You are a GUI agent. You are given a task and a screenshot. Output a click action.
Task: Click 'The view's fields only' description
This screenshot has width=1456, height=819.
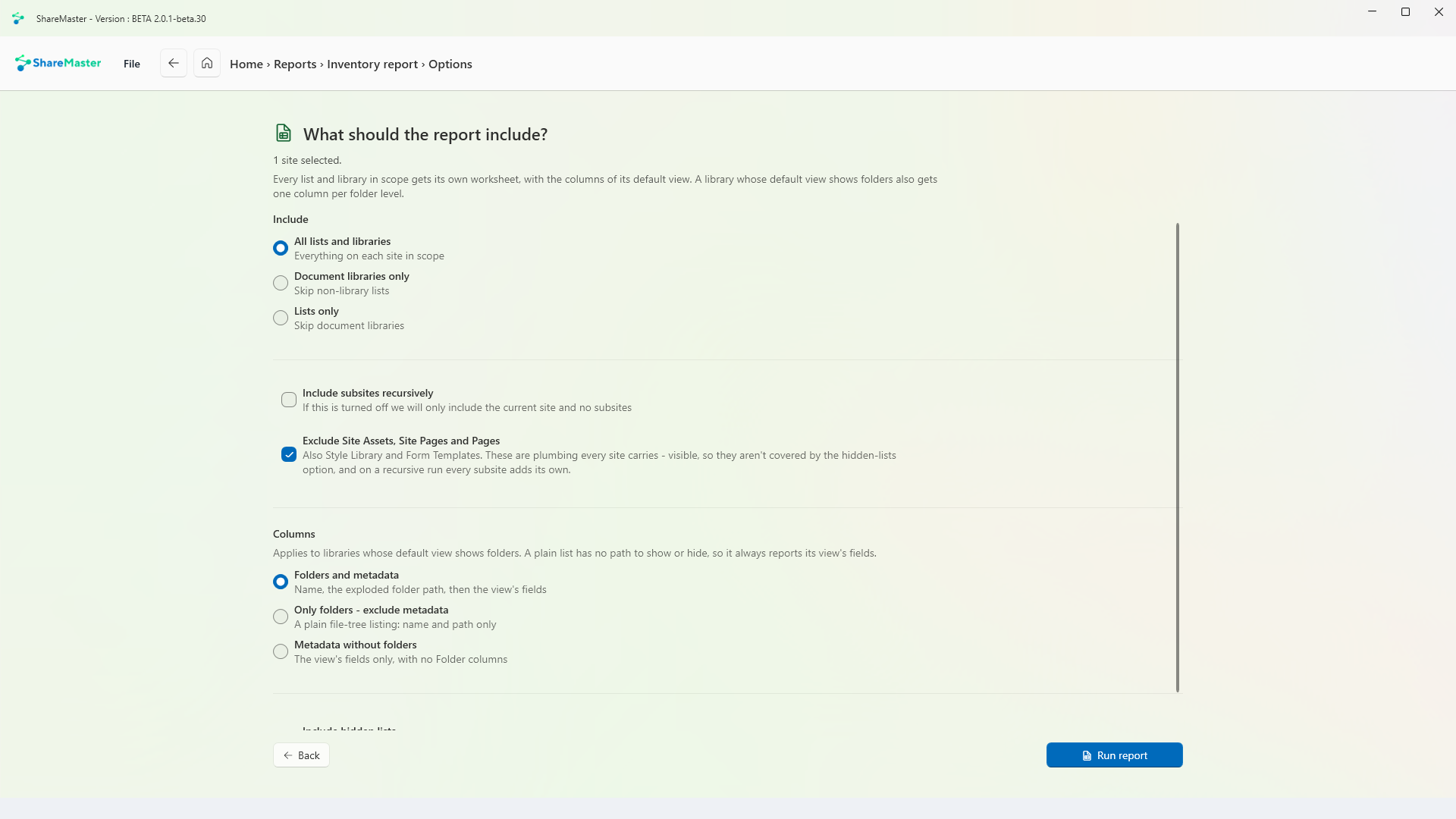click(x=401, y=659)
